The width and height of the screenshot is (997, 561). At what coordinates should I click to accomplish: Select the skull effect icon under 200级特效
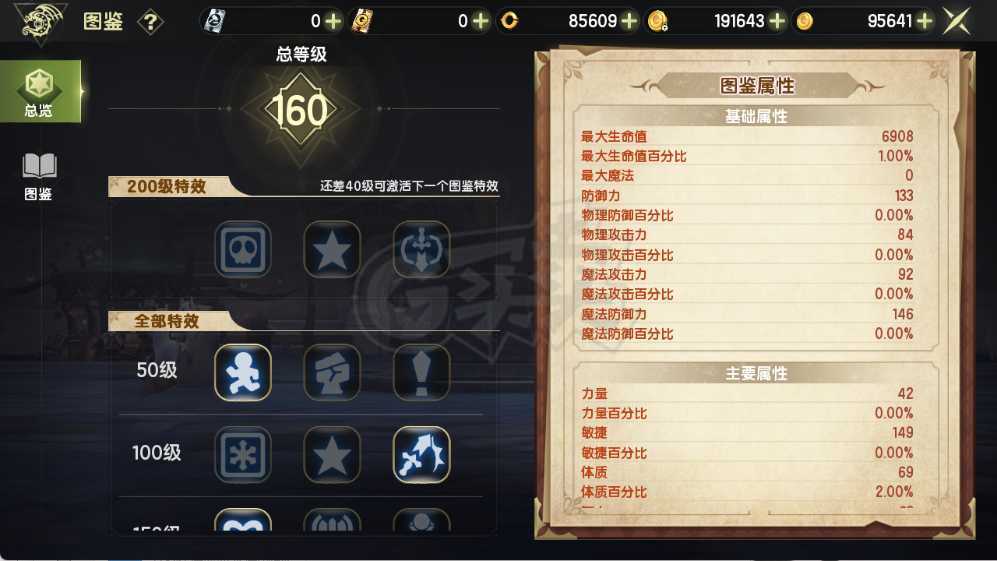click(243, 249)
